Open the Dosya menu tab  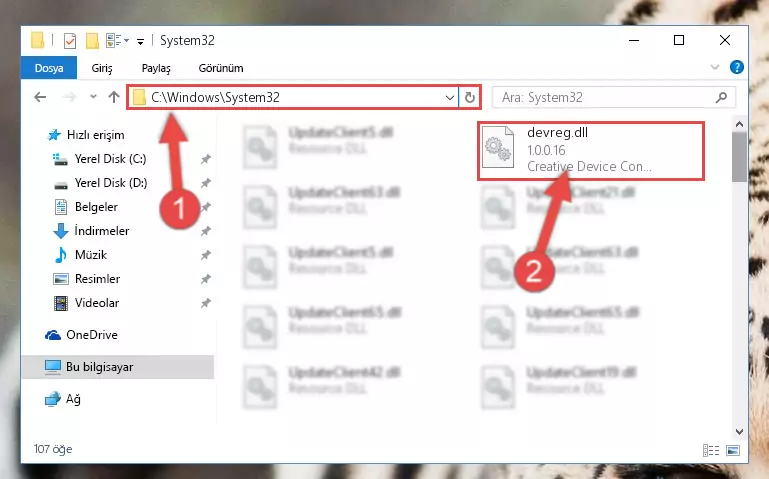pos(49,68)
